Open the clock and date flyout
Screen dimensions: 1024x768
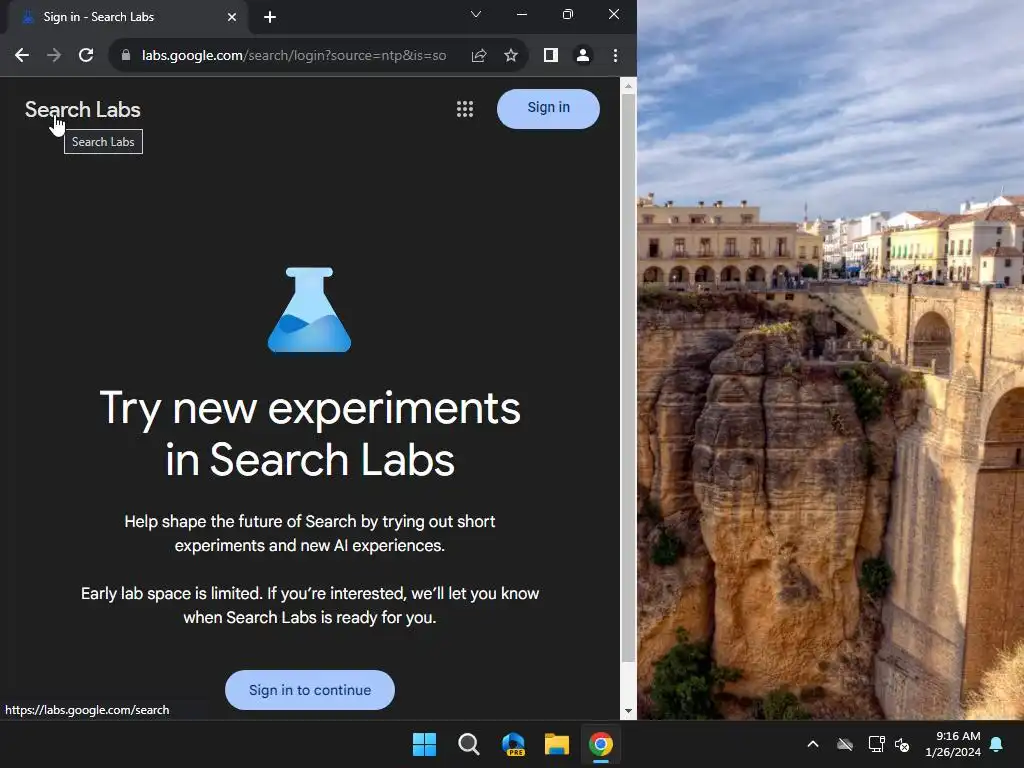point(953,744)
